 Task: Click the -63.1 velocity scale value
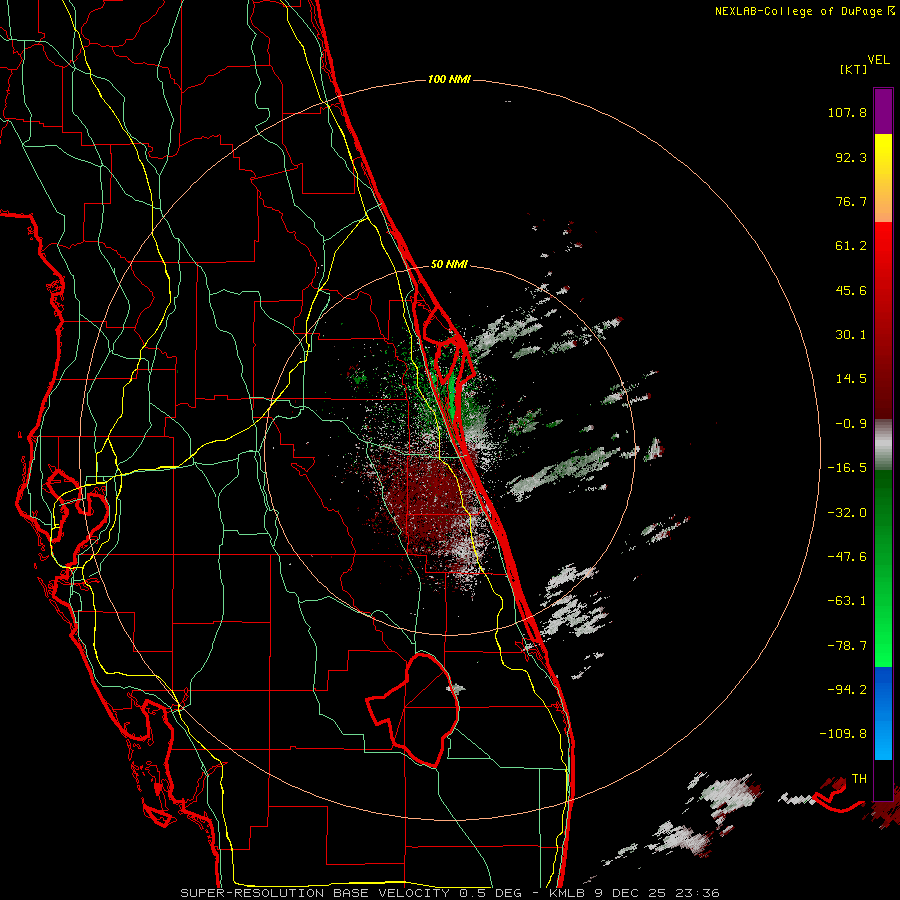847,601
